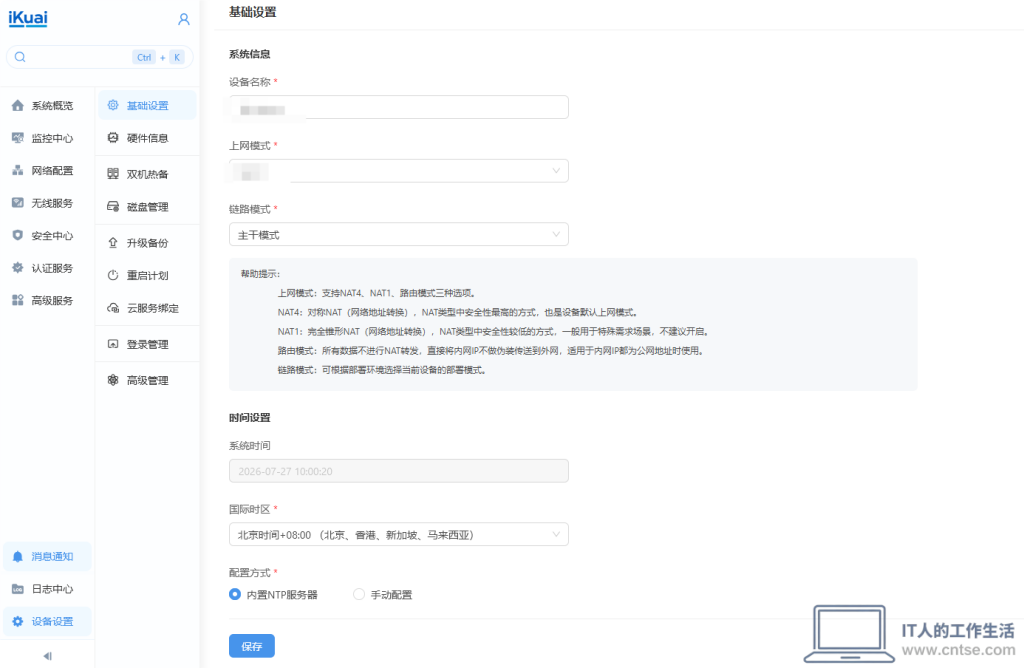Click the 安全中心 shield icon
The height and width of the screenshot is (668, 1024).
click(18, 235)
